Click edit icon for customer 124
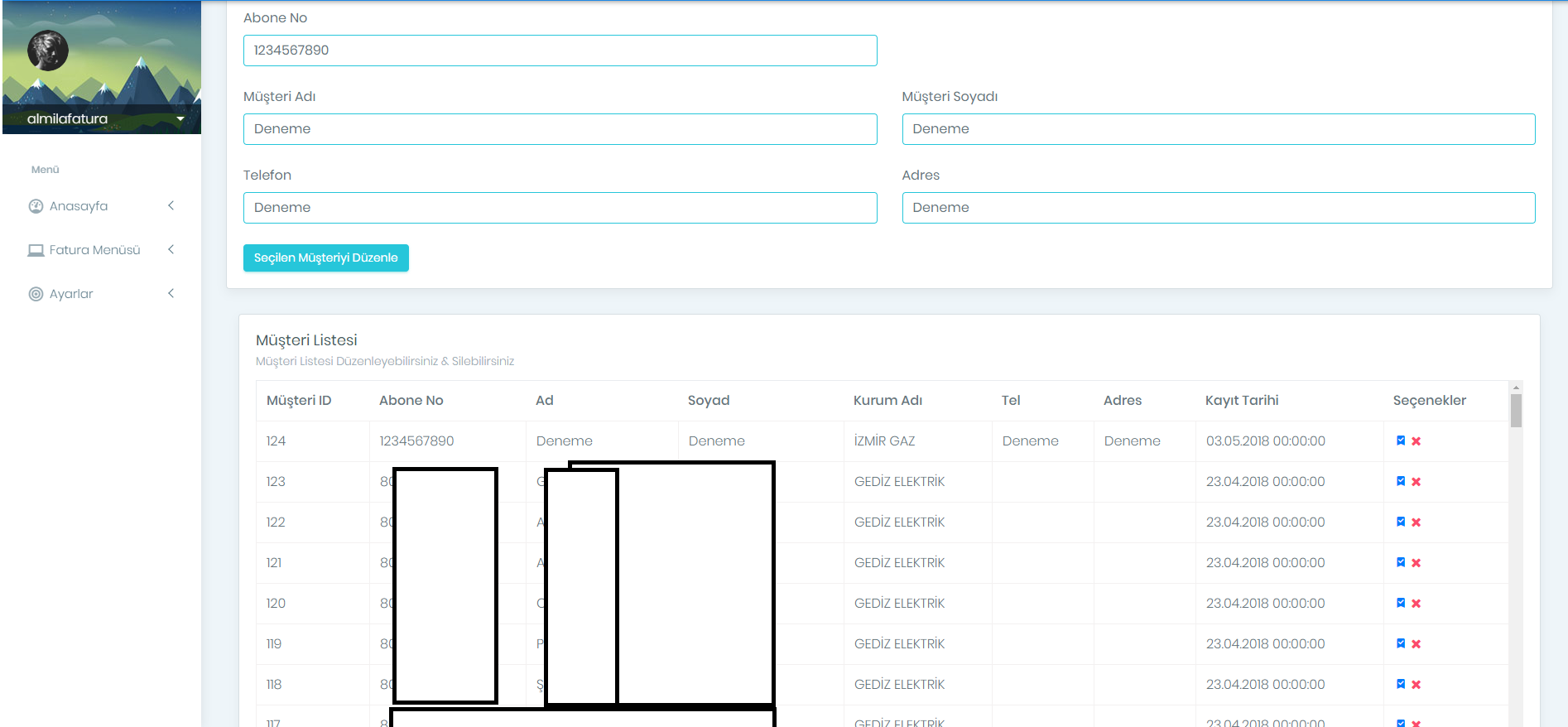 (1401, 441)
